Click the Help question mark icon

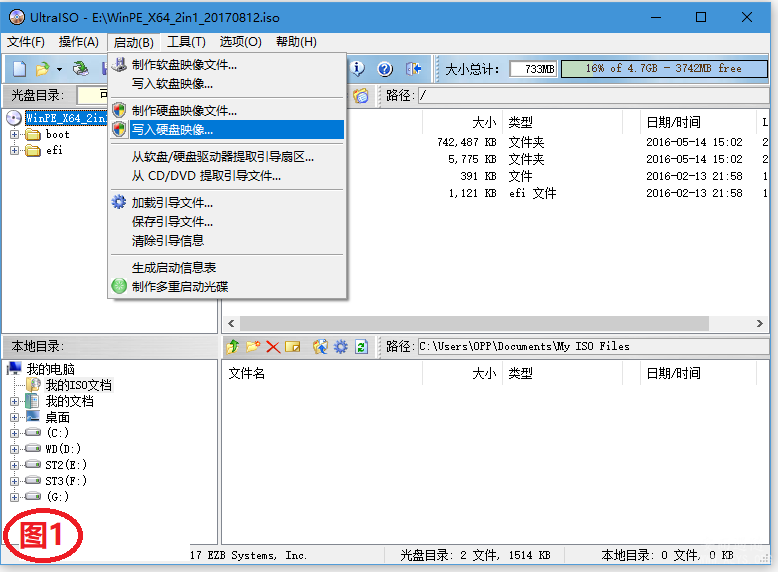(x=385, y=68)
